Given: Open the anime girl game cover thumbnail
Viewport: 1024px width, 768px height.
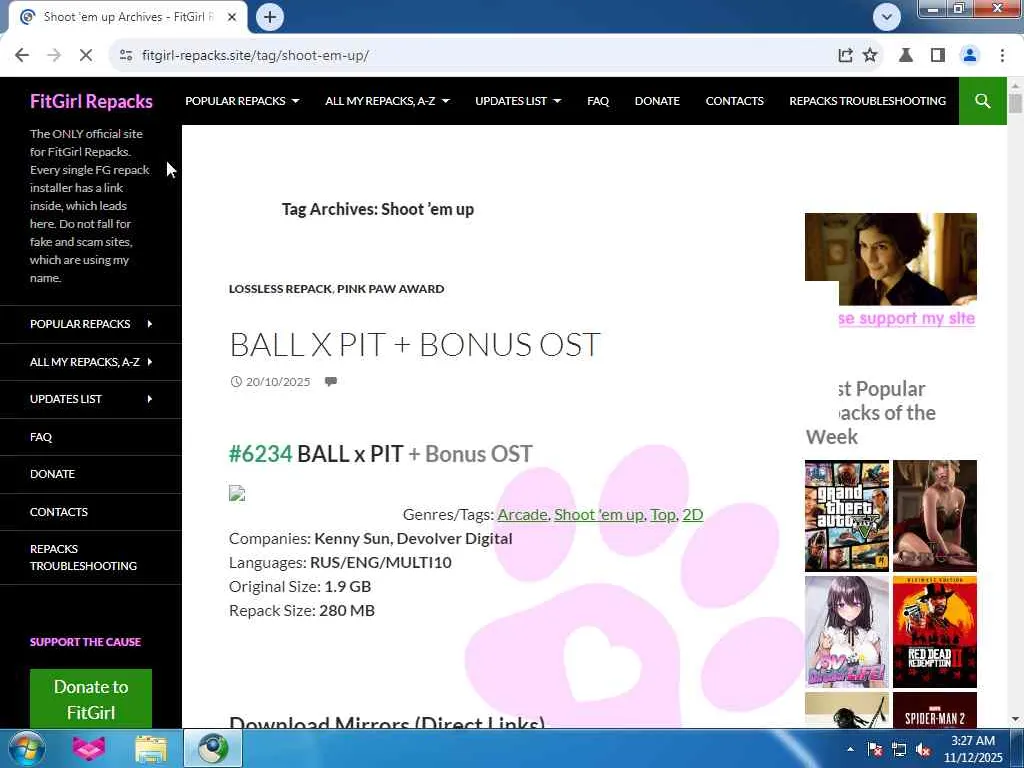Looking at the screenshot, I should 846,632.
